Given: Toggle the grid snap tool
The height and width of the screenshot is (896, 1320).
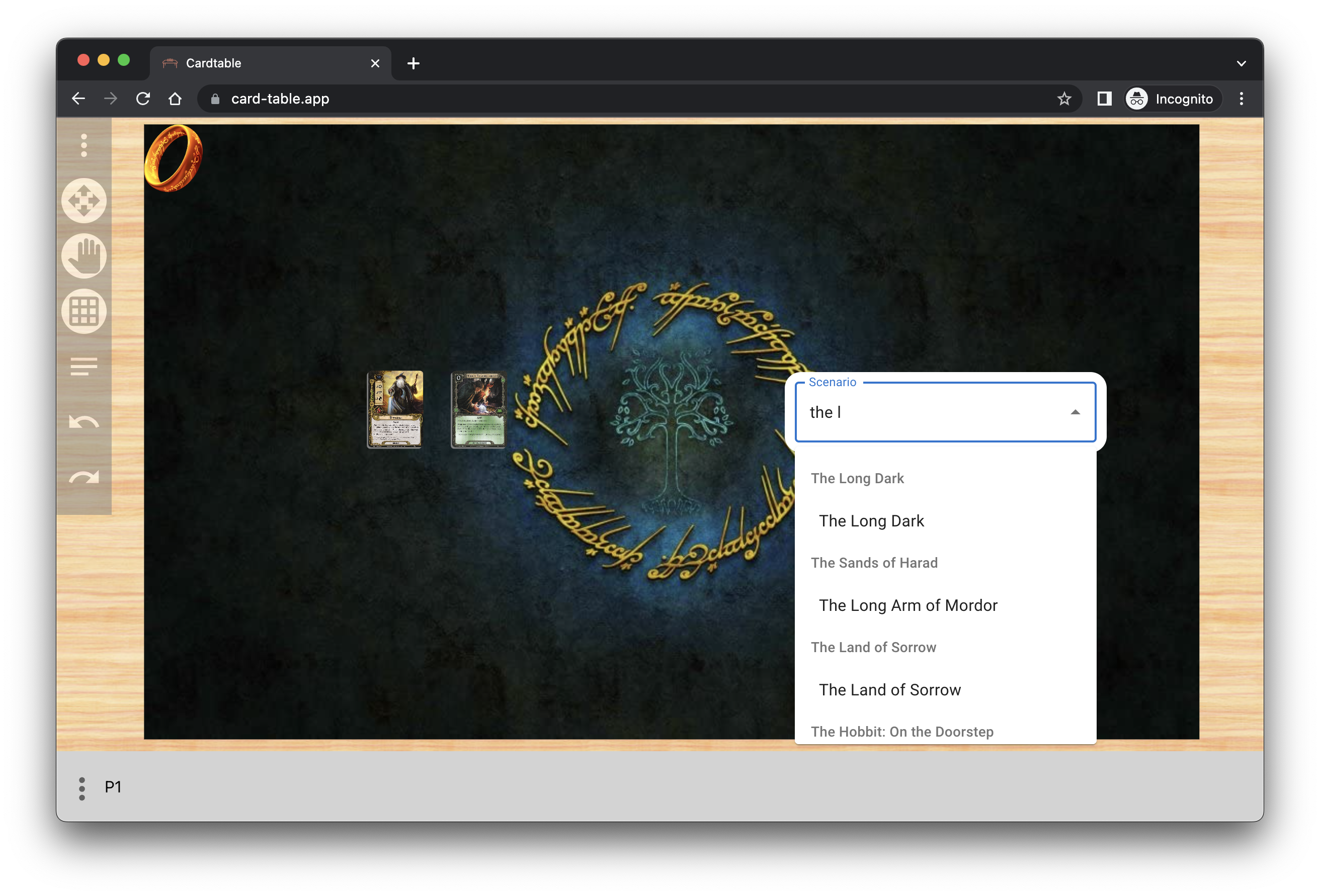Looking at the screenshot, I should coord(84,311).
